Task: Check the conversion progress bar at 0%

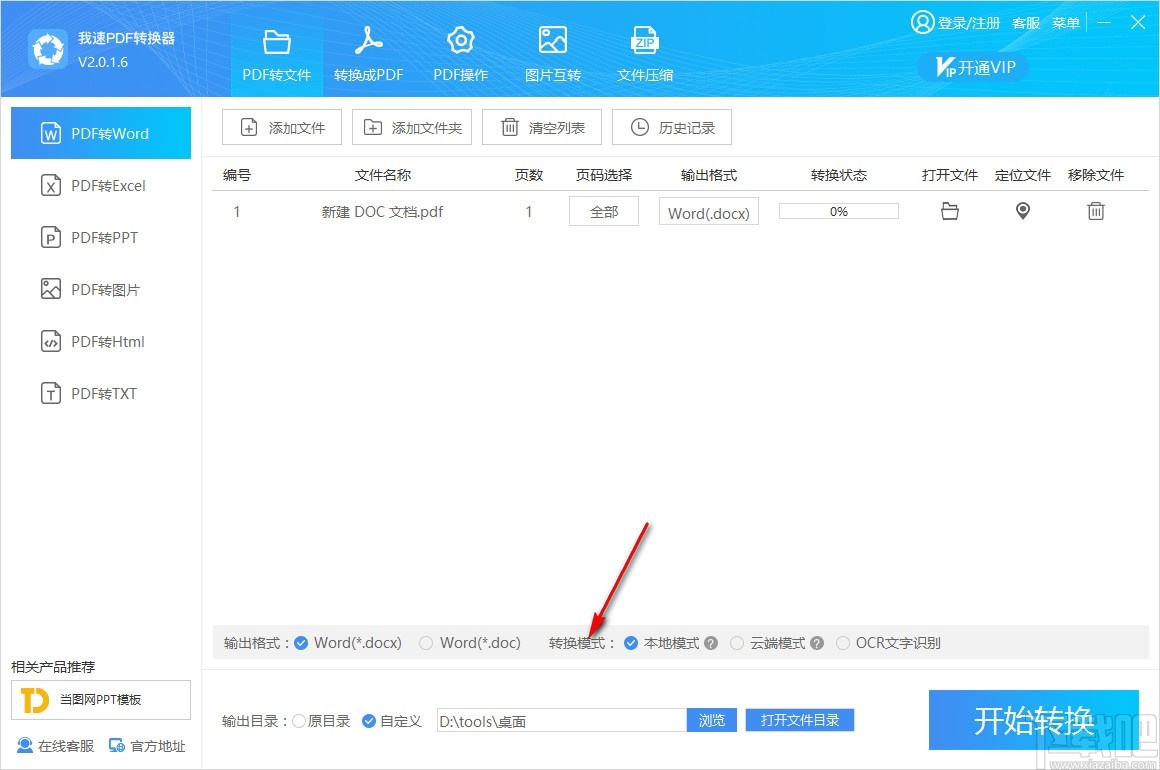Action: point(838,211)
